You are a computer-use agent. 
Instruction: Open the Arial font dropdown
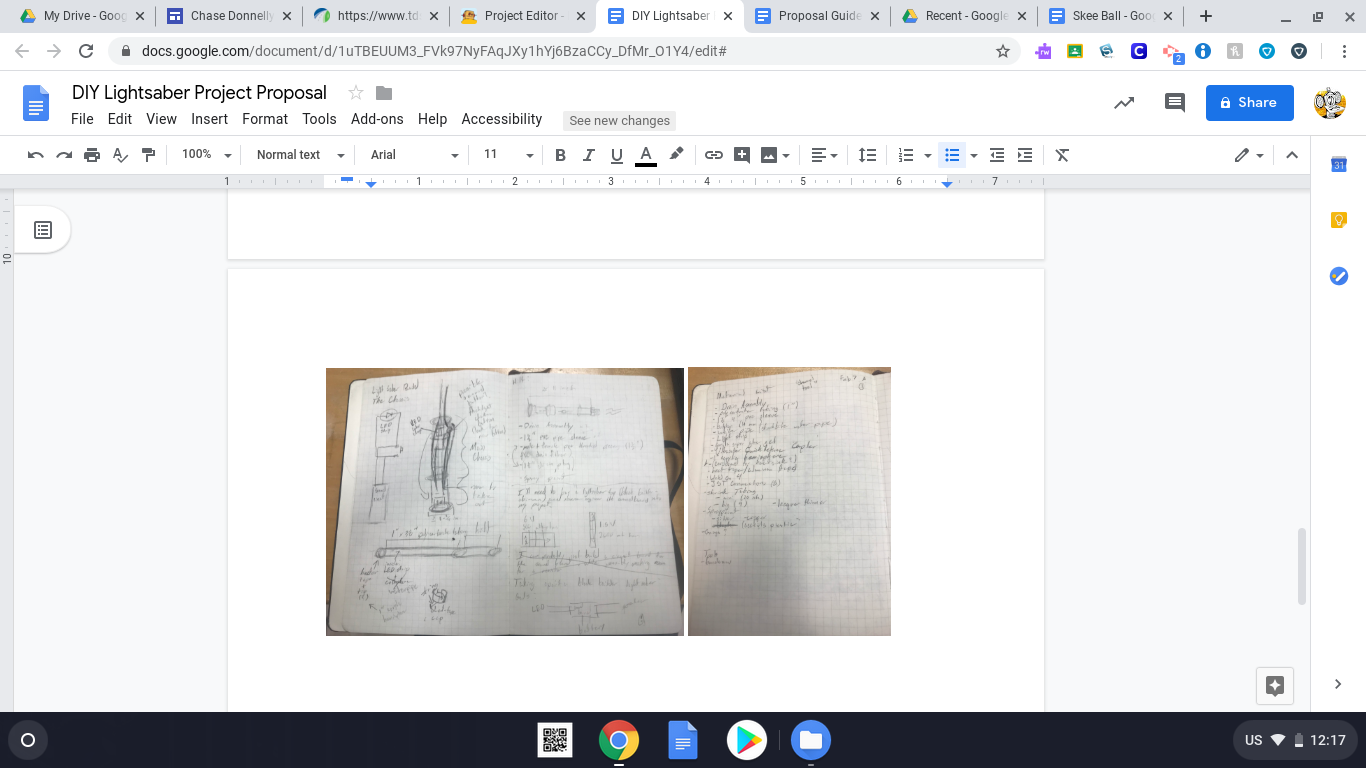414,155
